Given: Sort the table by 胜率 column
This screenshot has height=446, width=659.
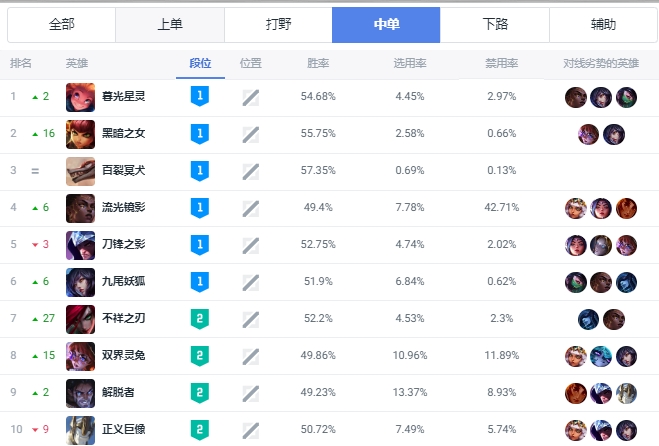Looking at the screenshot, I should pos(318,64).
